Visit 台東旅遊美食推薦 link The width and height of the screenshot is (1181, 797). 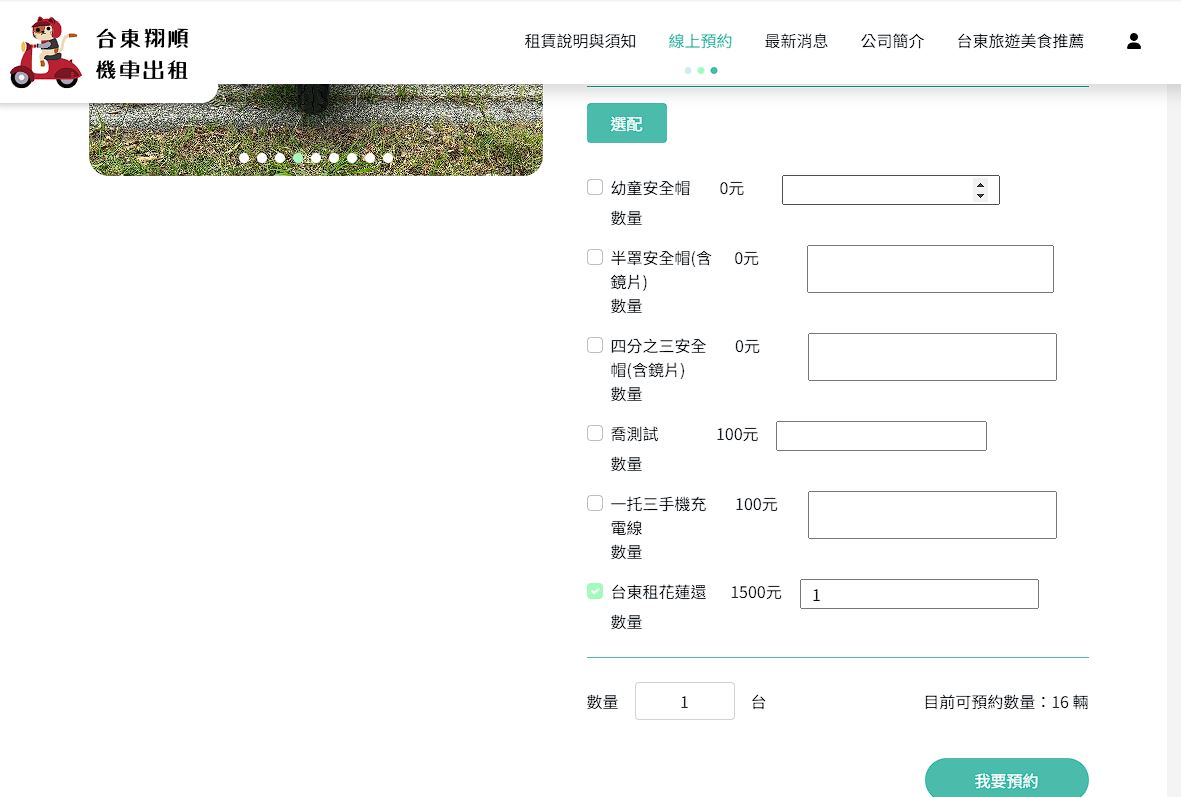[x=1020, y=41]
